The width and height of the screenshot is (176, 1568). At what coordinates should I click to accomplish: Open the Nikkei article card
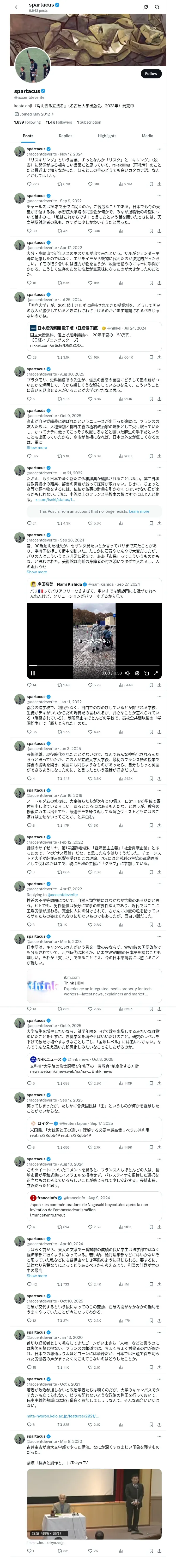tap(94, 337)
